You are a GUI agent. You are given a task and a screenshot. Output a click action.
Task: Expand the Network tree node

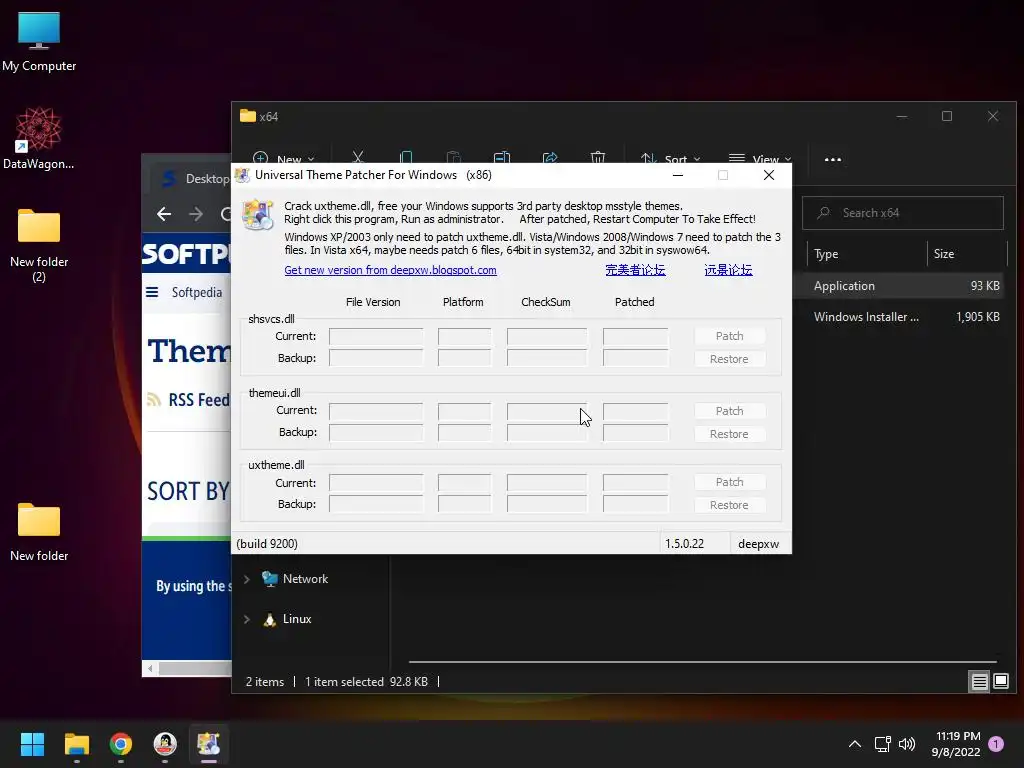(x=246, y=579)
